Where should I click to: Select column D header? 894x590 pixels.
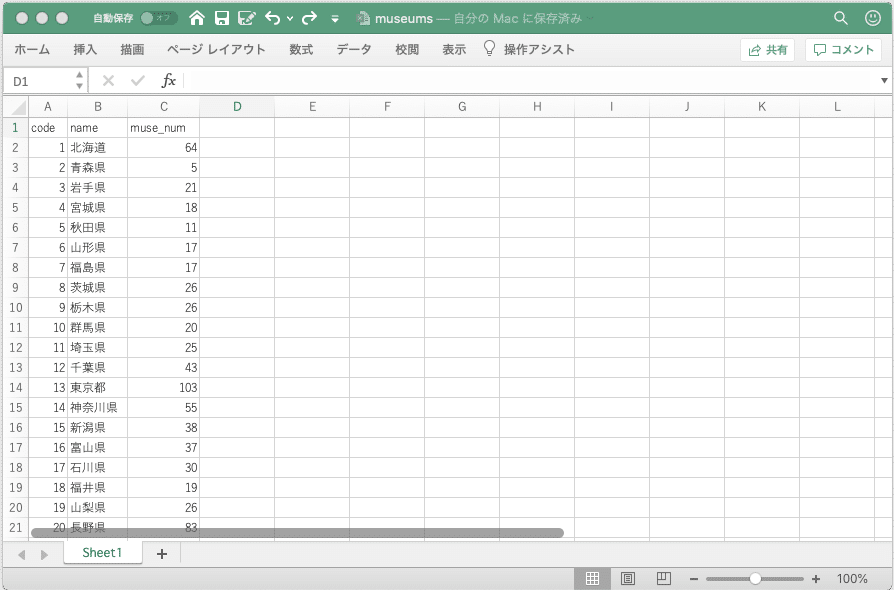pyautogui.click(x=237, y=107)
